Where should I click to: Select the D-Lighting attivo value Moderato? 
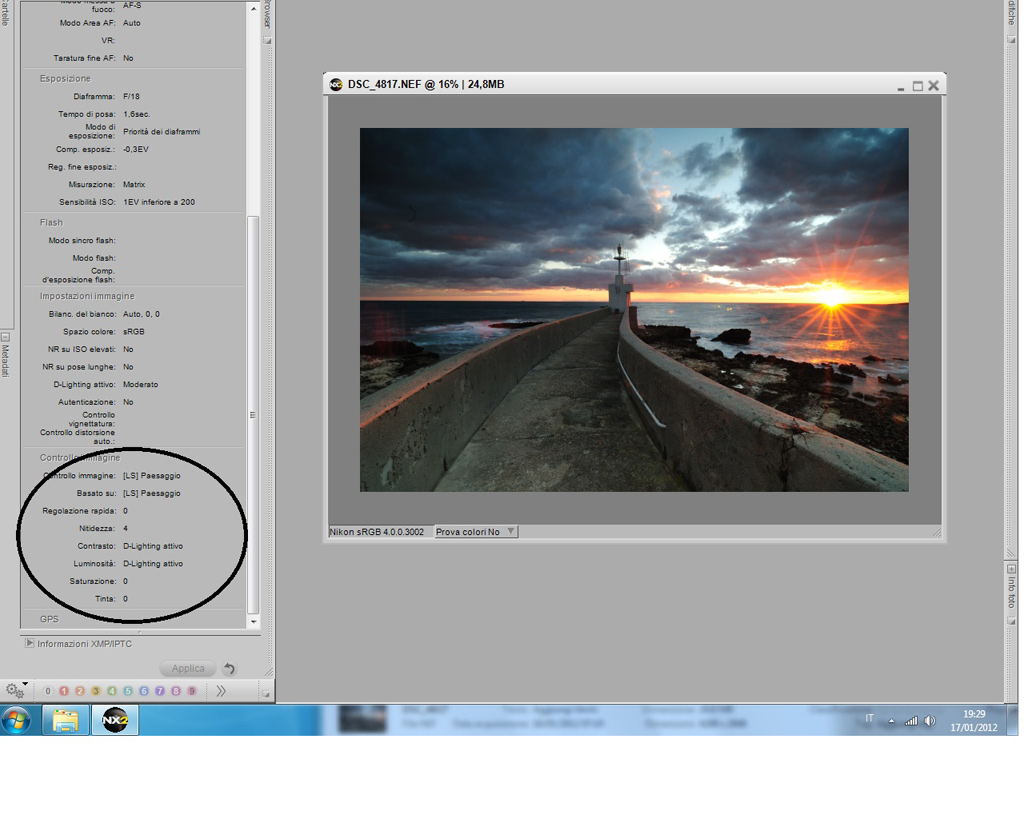pos(140,384)
